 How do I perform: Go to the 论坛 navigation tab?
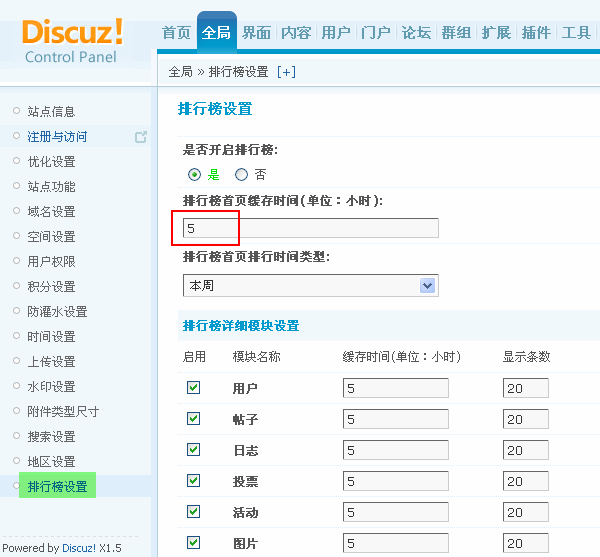coord(416,33)
